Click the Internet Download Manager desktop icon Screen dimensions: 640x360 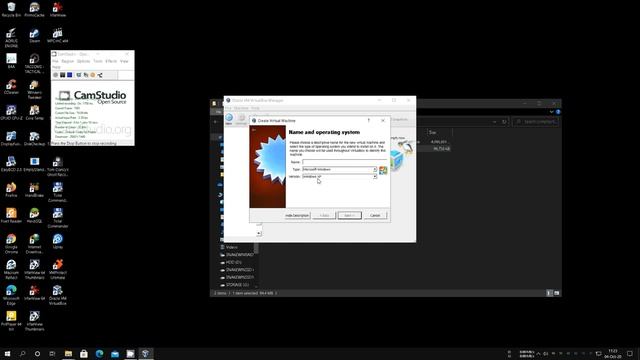34,243
